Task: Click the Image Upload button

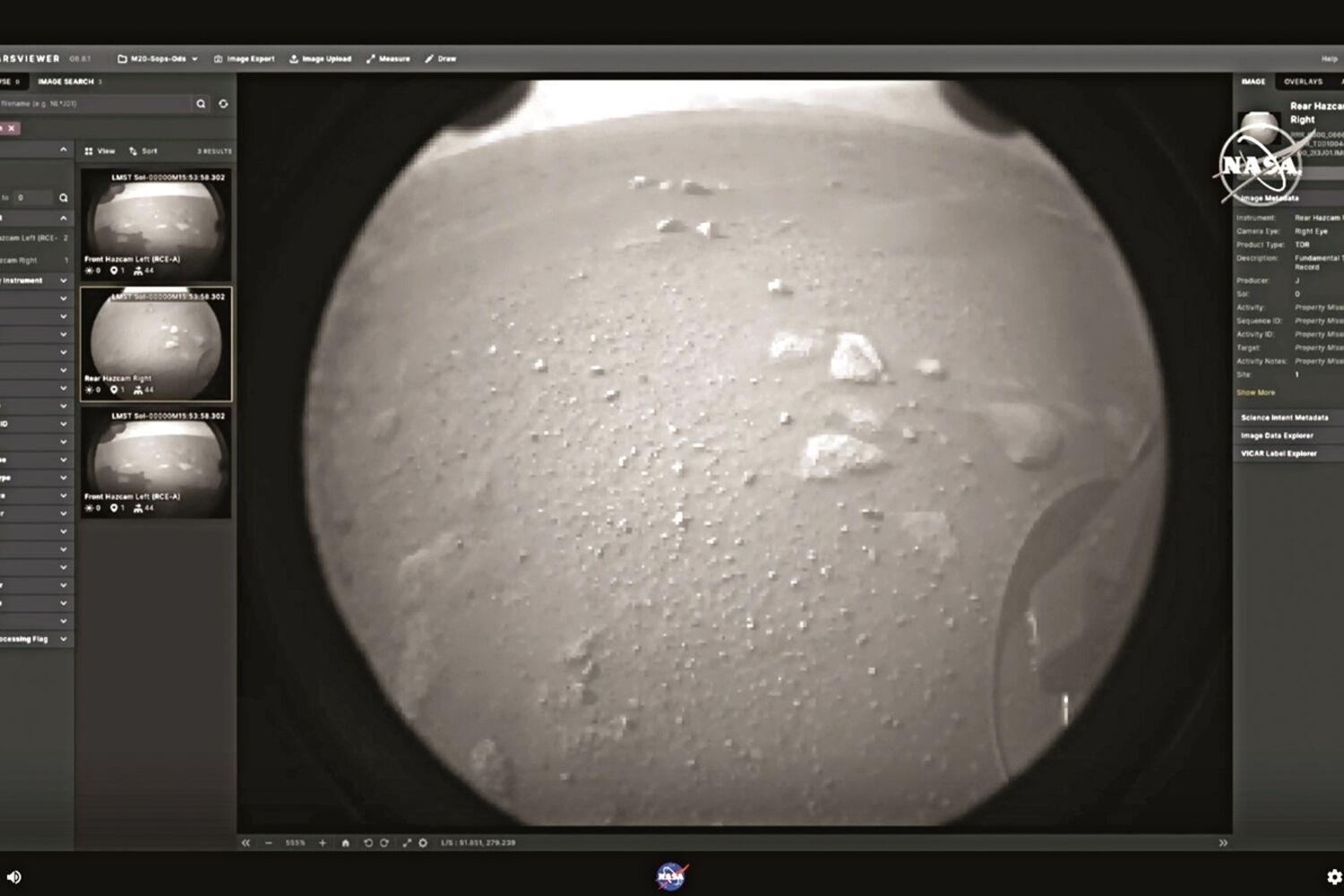Action: coord(320,59)
